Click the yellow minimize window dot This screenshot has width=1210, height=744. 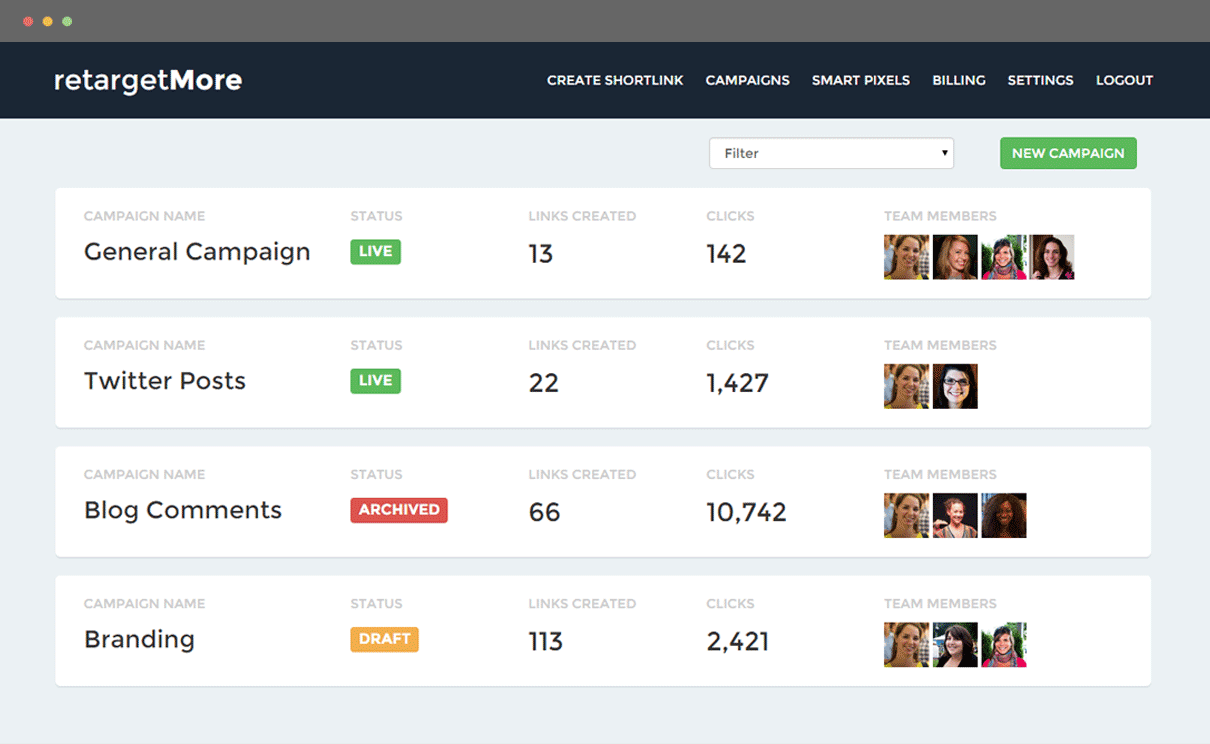click(x=47, y=21)
